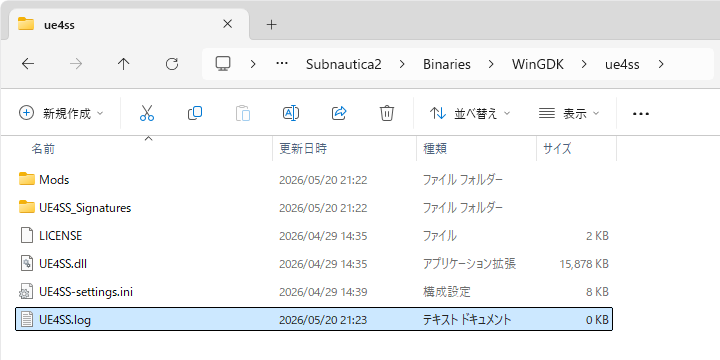Image resolution: width=720 pixels, height=360 pixels.
Task: Click the Delete trash can icon
Action: tap(387, 113)
